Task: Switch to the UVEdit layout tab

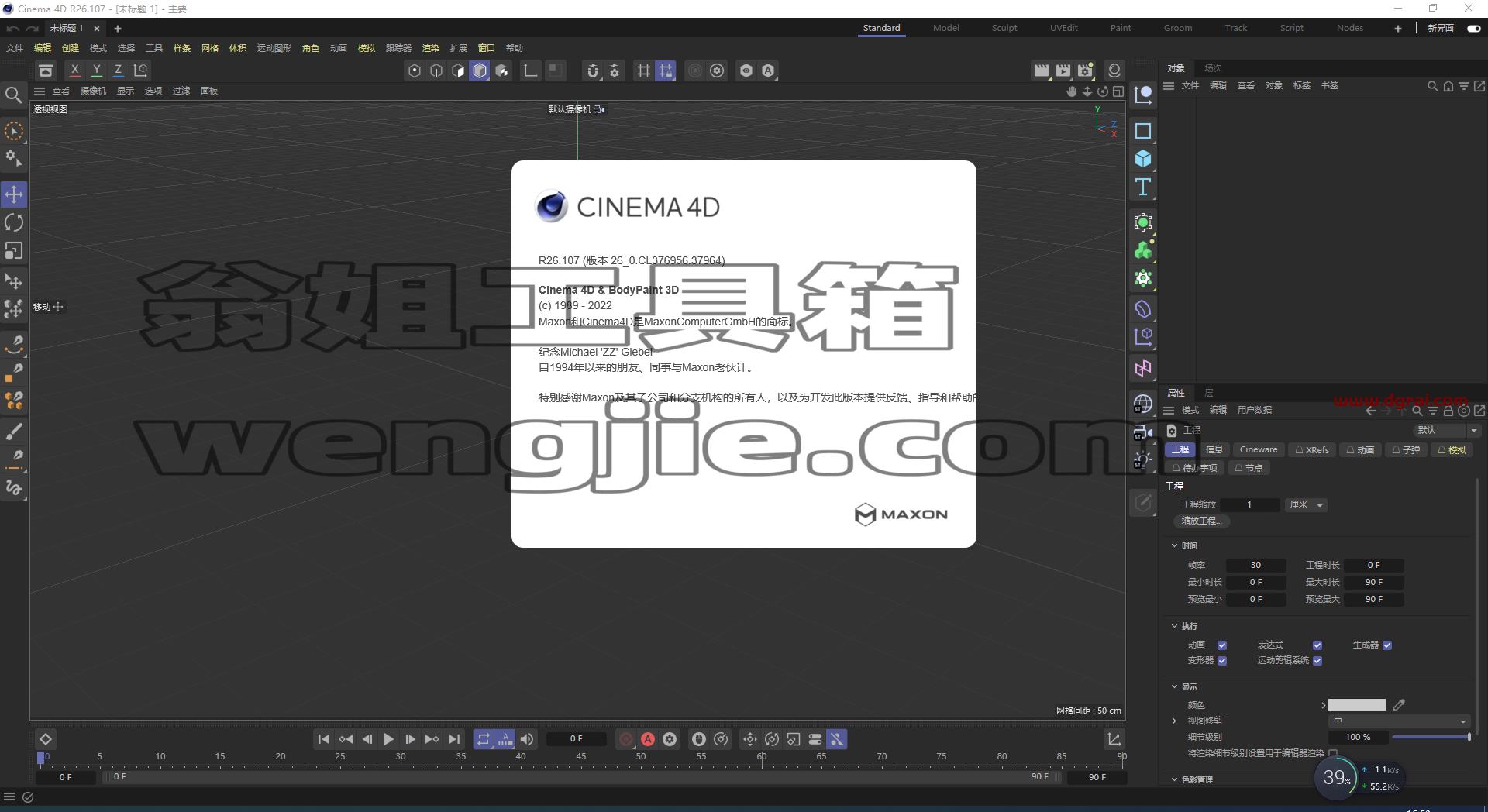Action: tap(1063, 28)
